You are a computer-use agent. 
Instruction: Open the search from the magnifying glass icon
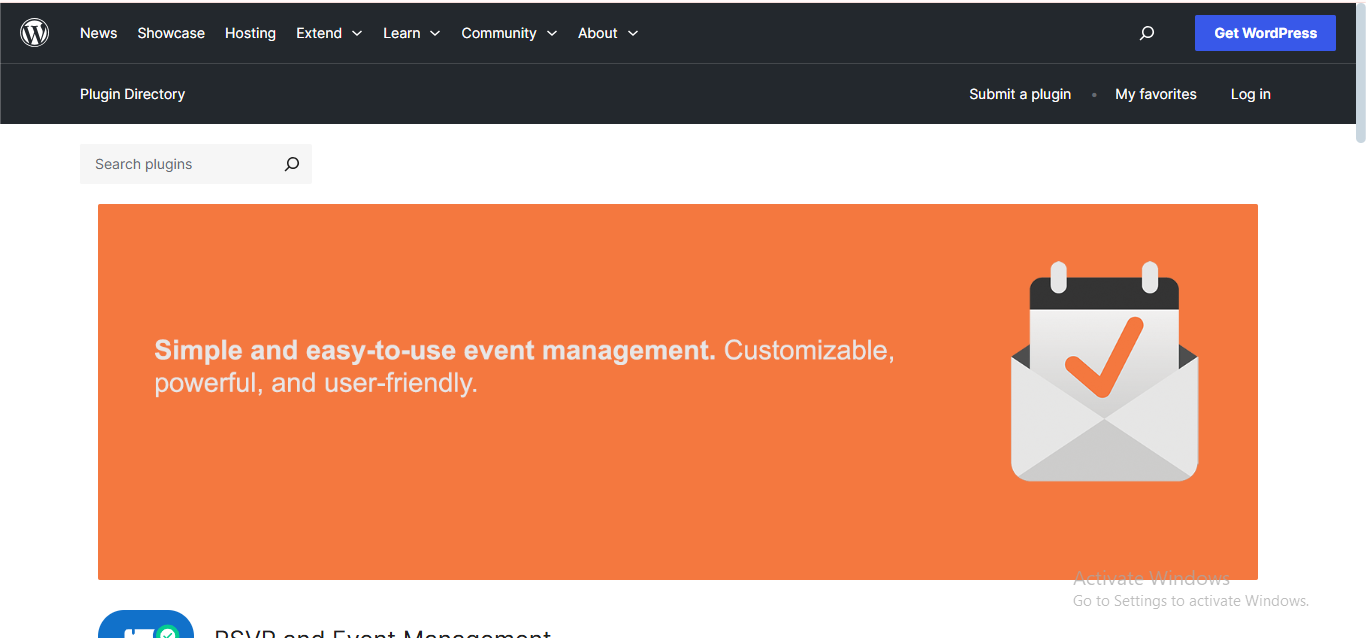[1146, 32]
